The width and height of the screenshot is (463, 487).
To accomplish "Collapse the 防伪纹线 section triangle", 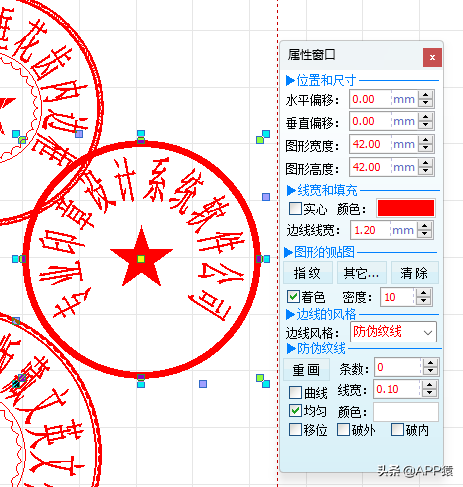I will [x=291, y=349].
